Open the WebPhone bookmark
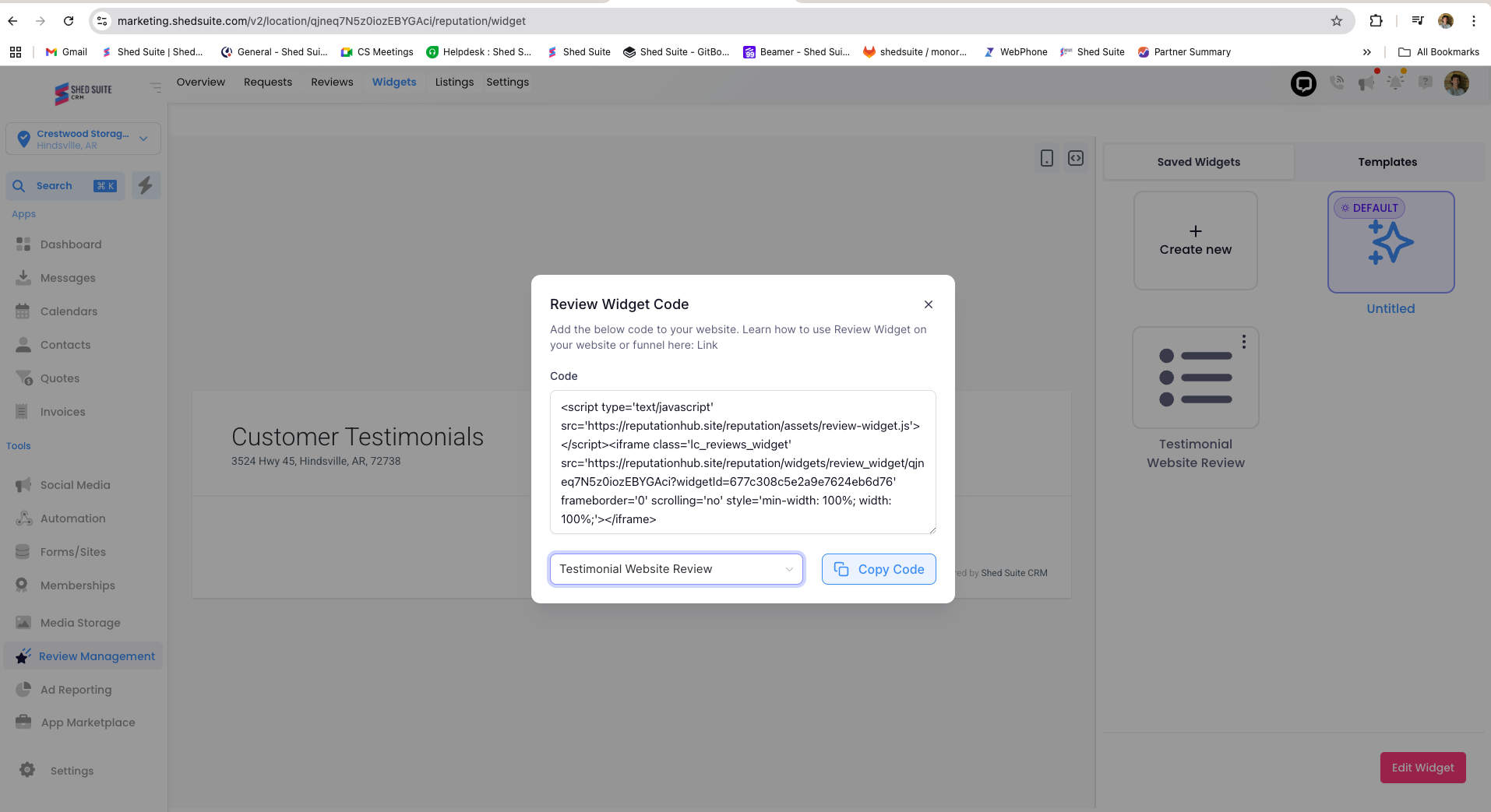Viewport: 1491px width, 812px height. coord(1015,52)
